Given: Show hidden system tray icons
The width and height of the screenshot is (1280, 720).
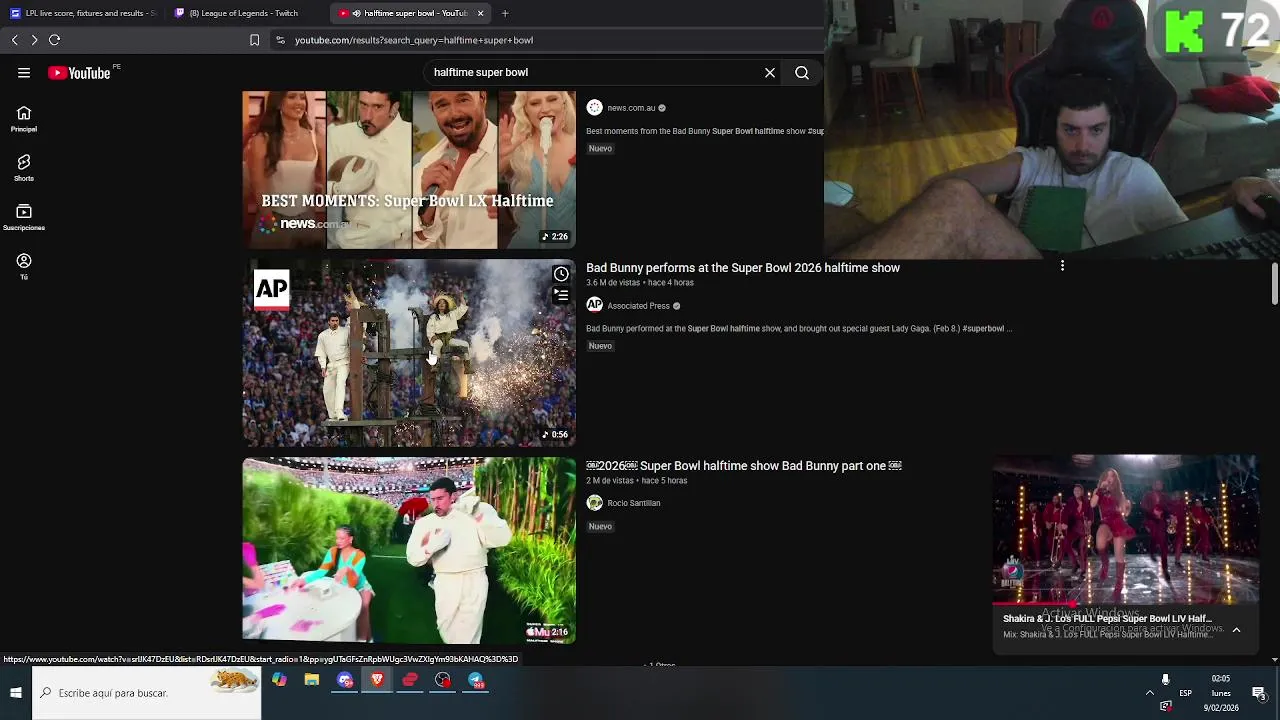Looking at the screenshot, I should click(1149, 692).
